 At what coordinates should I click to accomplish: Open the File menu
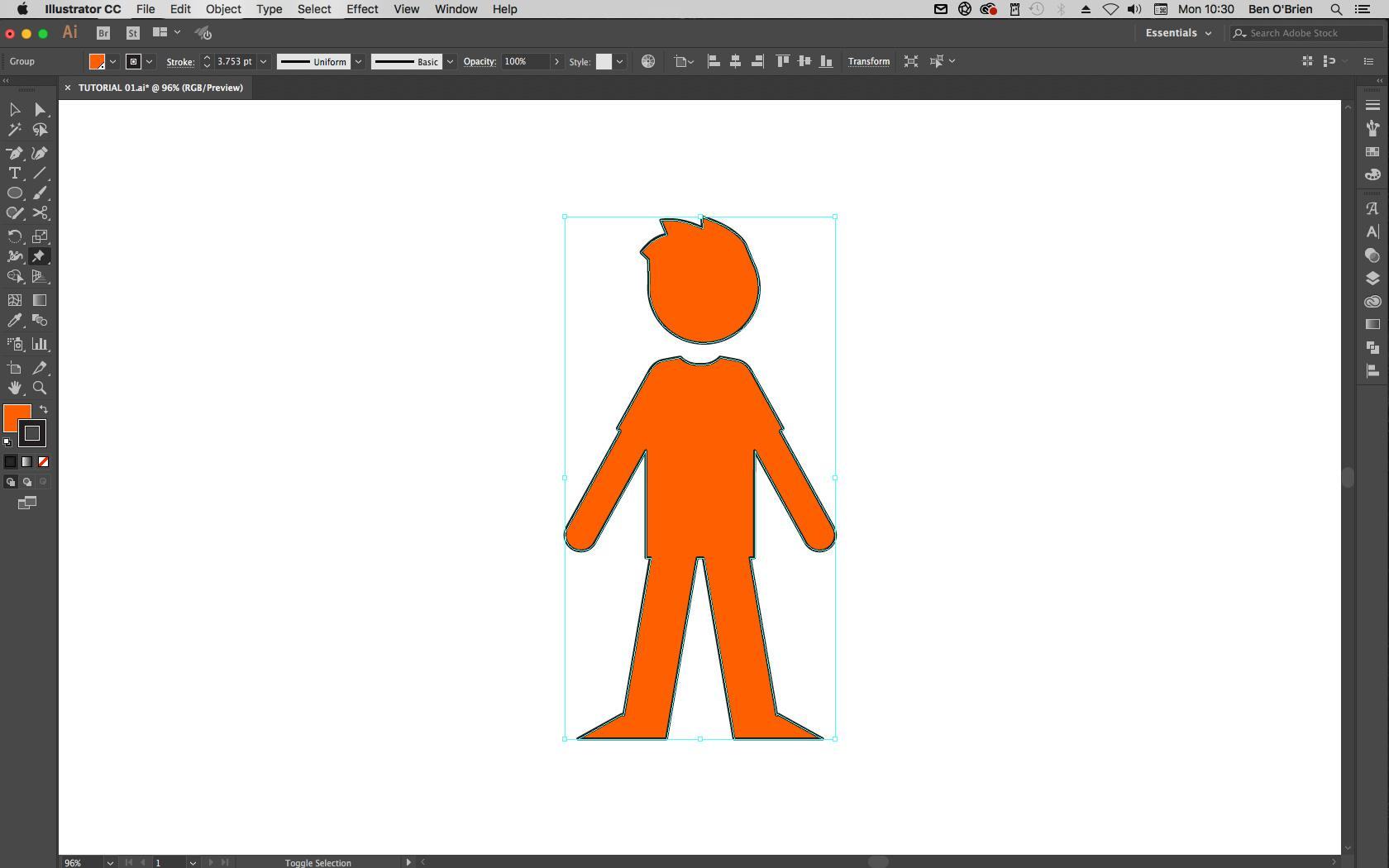[146, 9]
